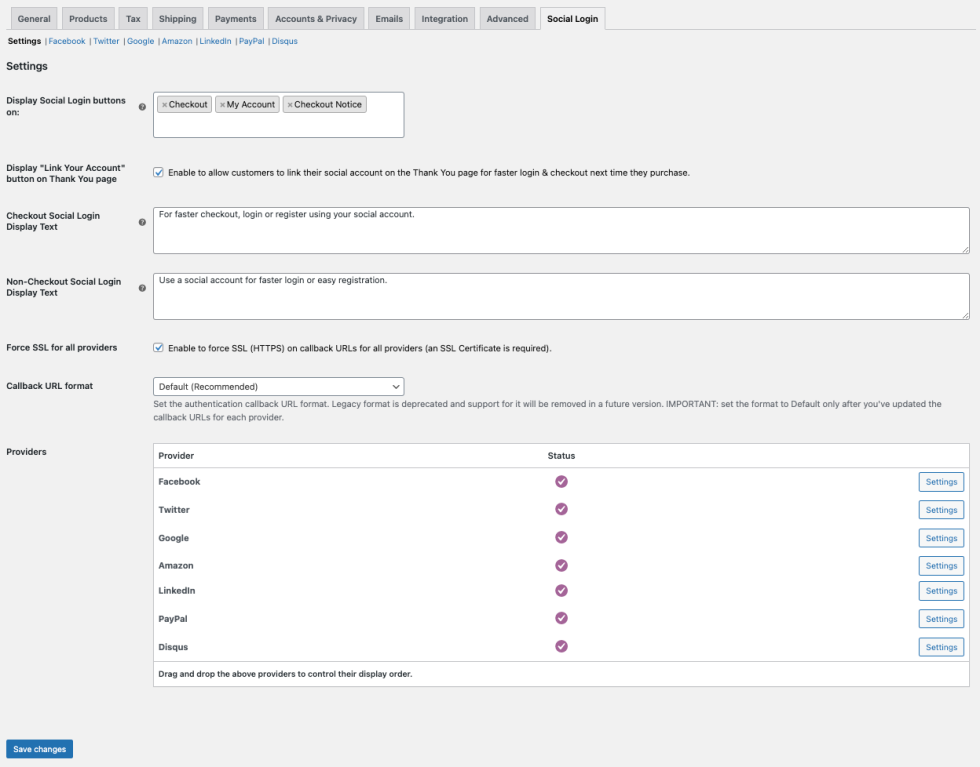This screenshot has width=980, height=767.
Task: Remove the Checkout Notice tag via x icon
Action: 289,105
